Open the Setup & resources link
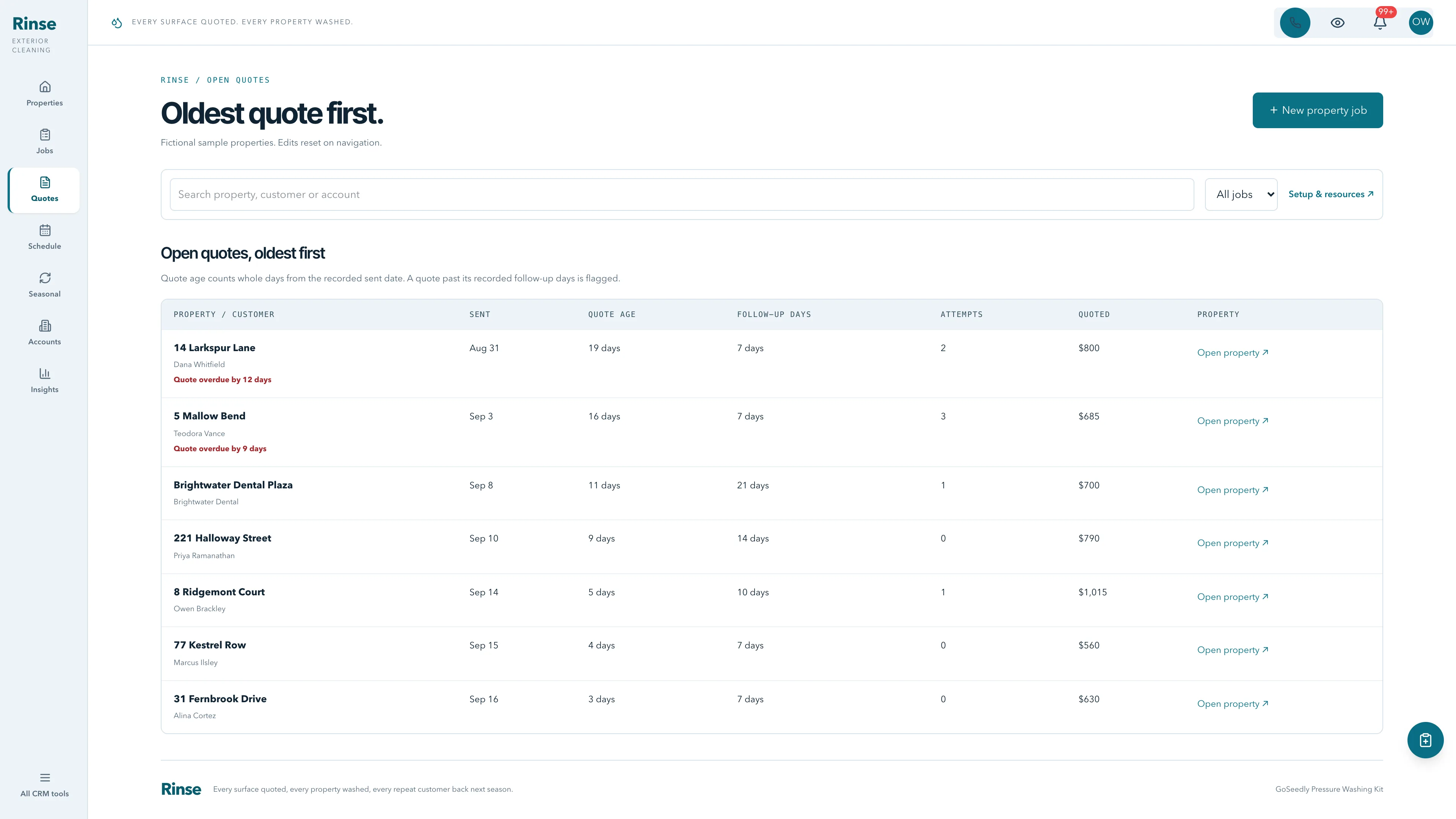1456x819 pixels. (x=1330, y=195)
